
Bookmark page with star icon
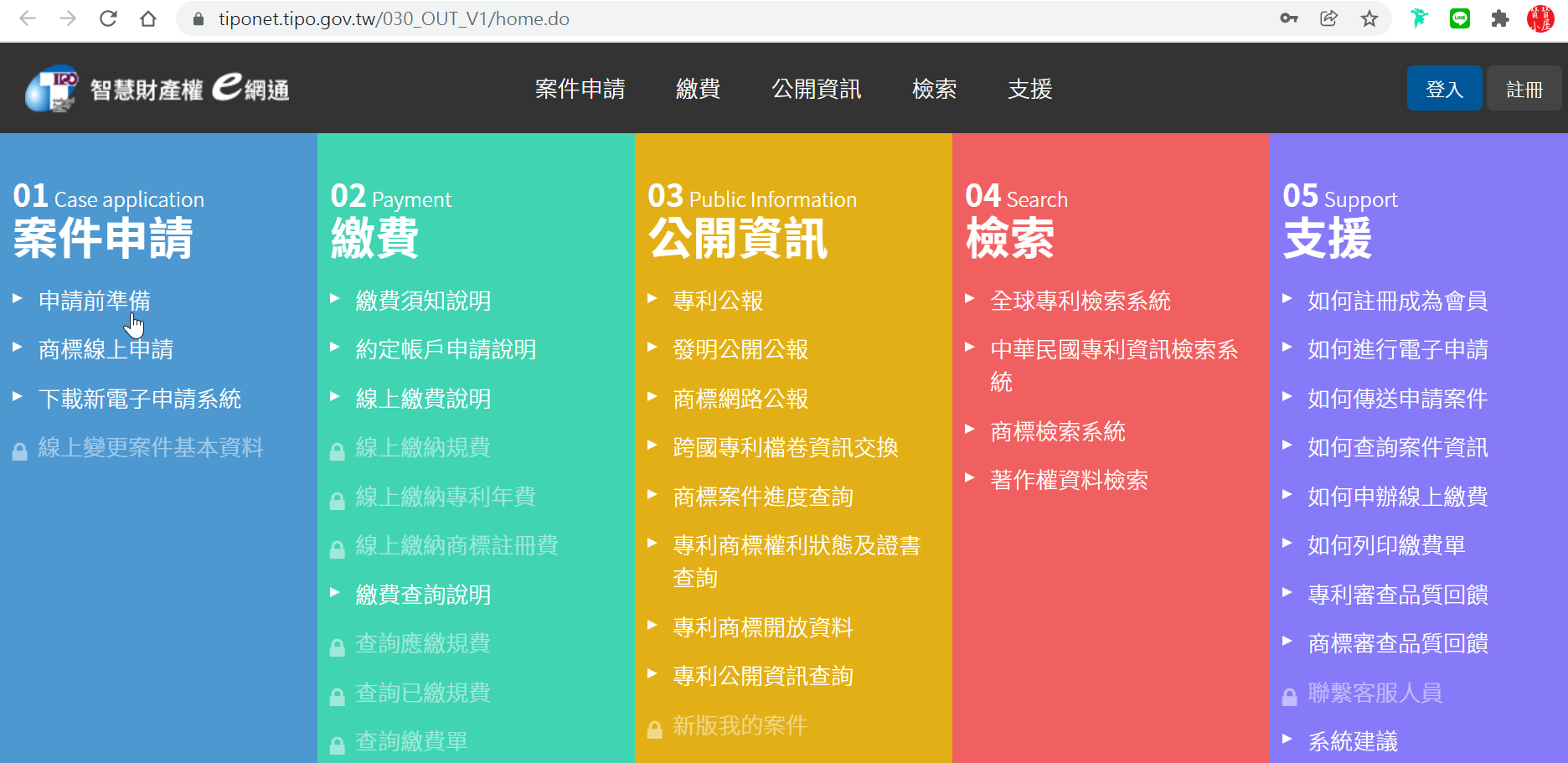1369,18
